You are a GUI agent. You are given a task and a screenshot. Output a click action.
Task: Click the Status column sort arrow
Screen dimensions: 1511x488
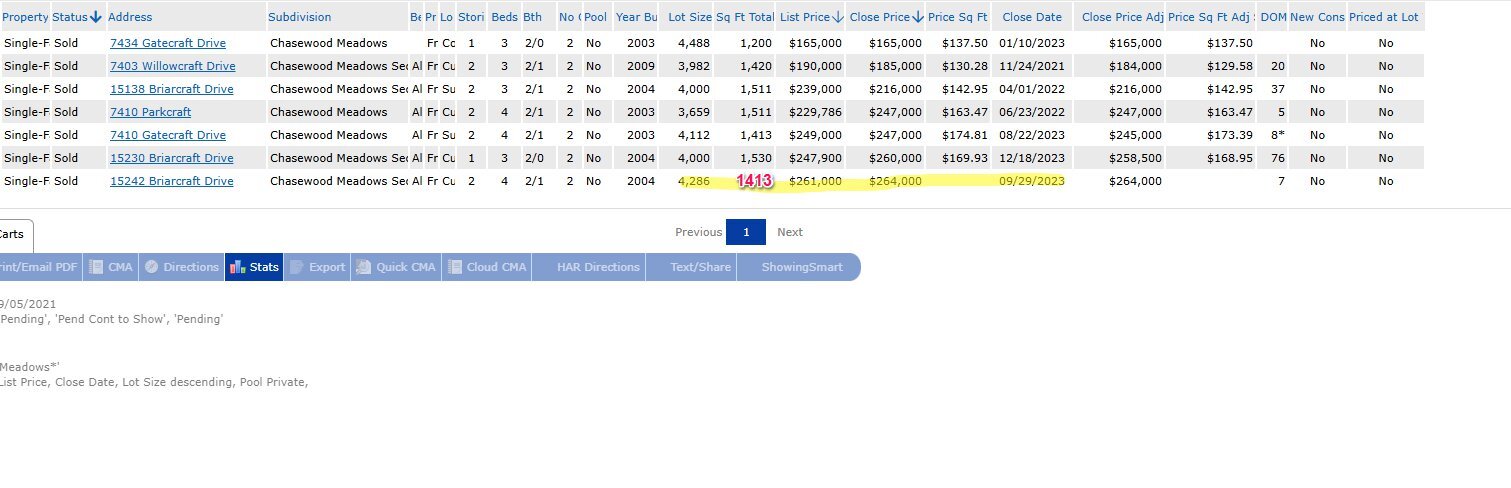[x=96, y=17]
